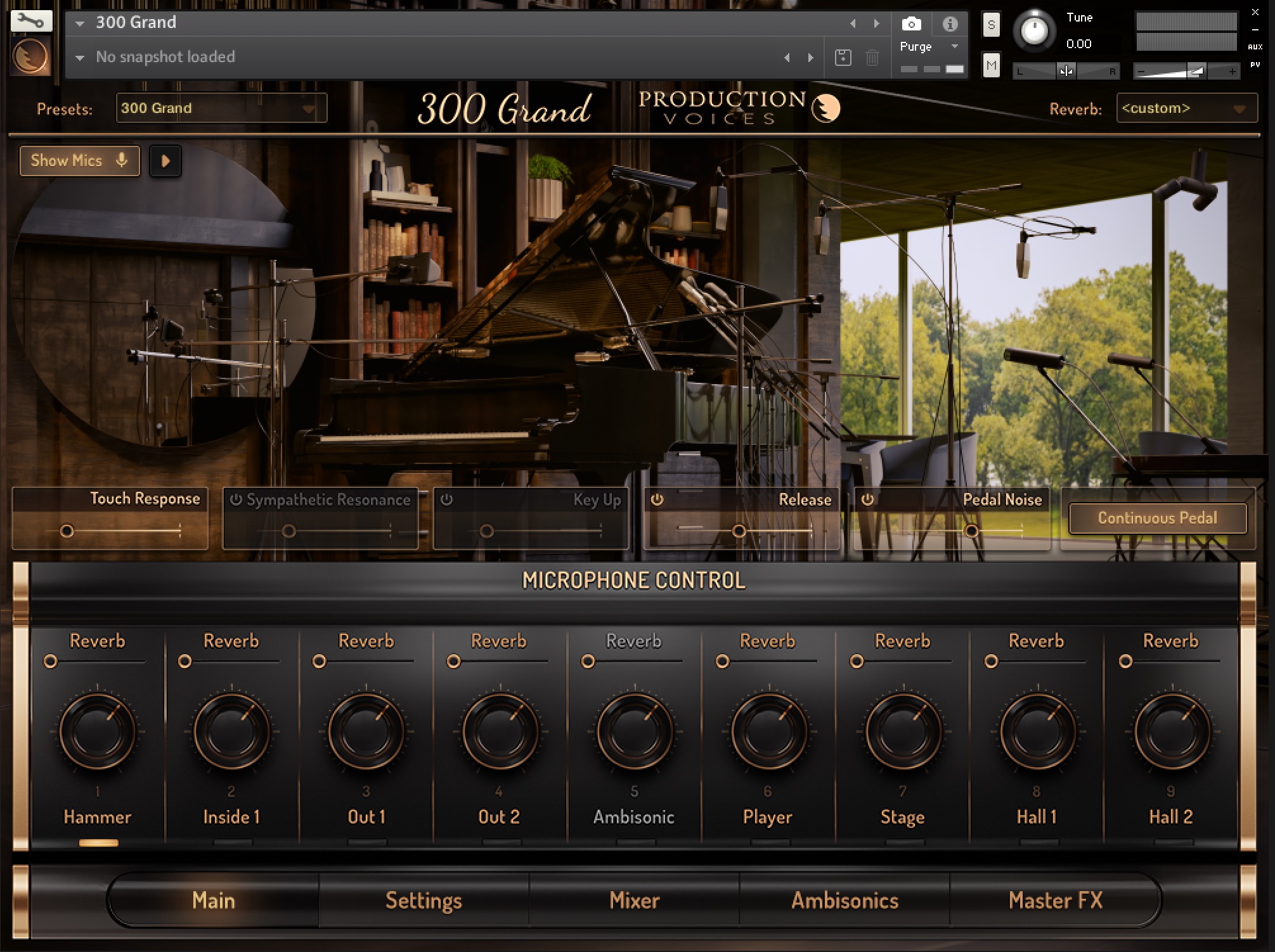This screenshot has width=1275, height=952.
Task: Click the Hall 2 mic volume knob
Action: click(1172, 731)
